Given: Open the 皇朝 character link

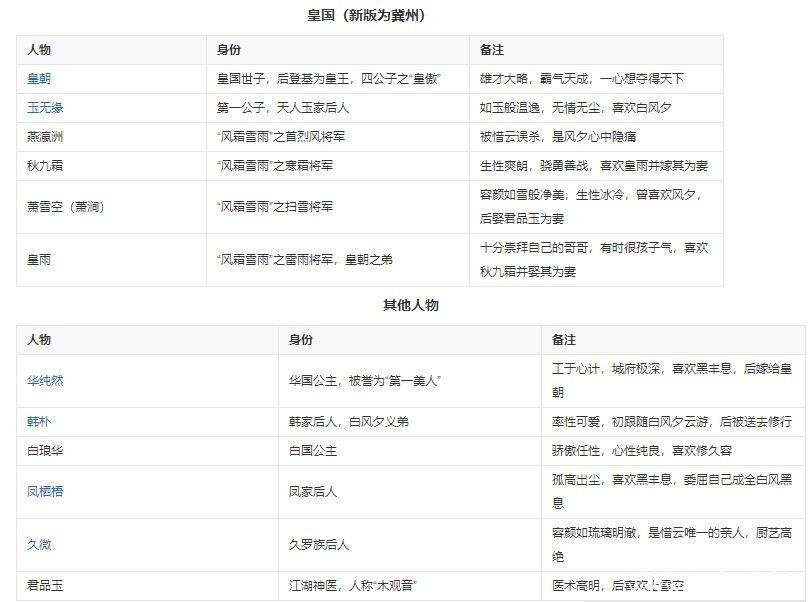Looking at the screenshot, I should [x=36, y=77].
